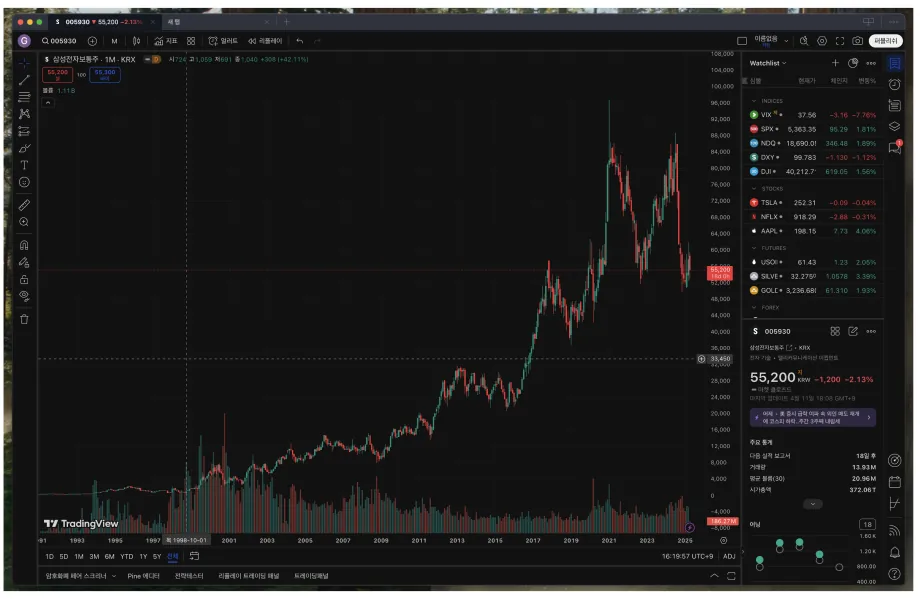Screen dimensions: 920x599
Task: Click the alert button 얼러트
Action: coord(223,41)
